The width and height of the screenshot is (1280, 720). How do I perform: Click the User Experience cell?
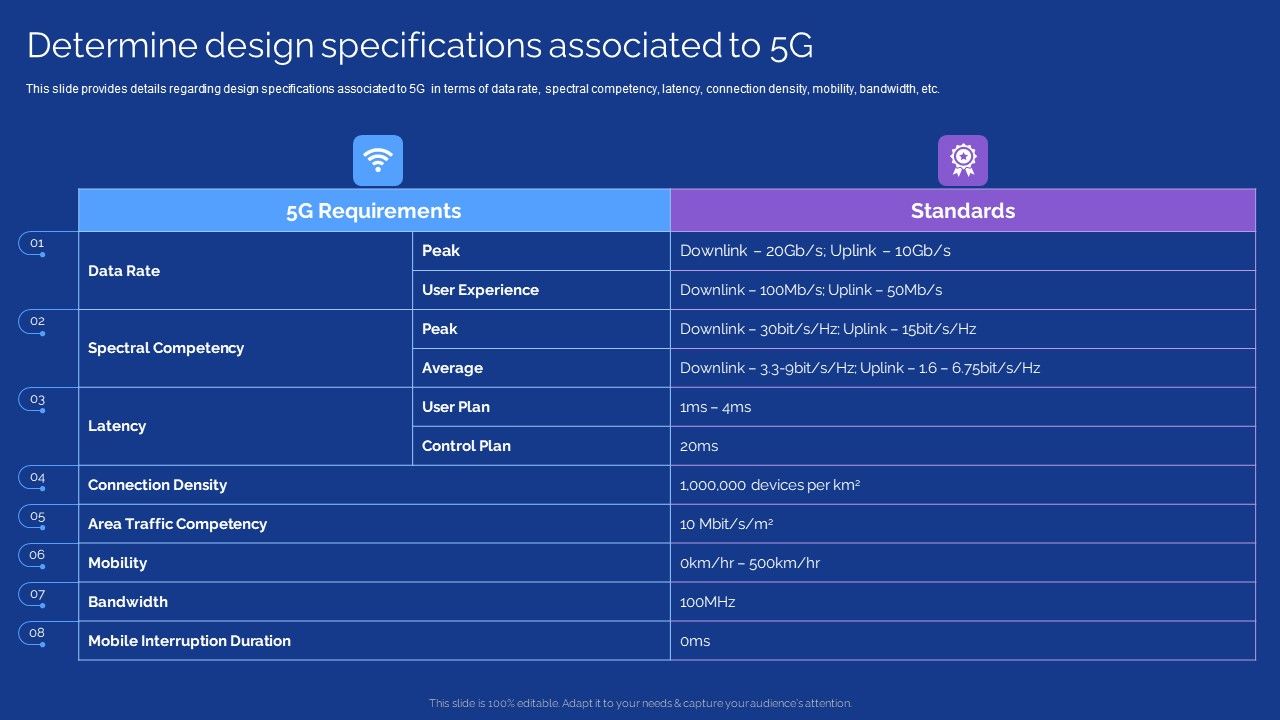541,289
